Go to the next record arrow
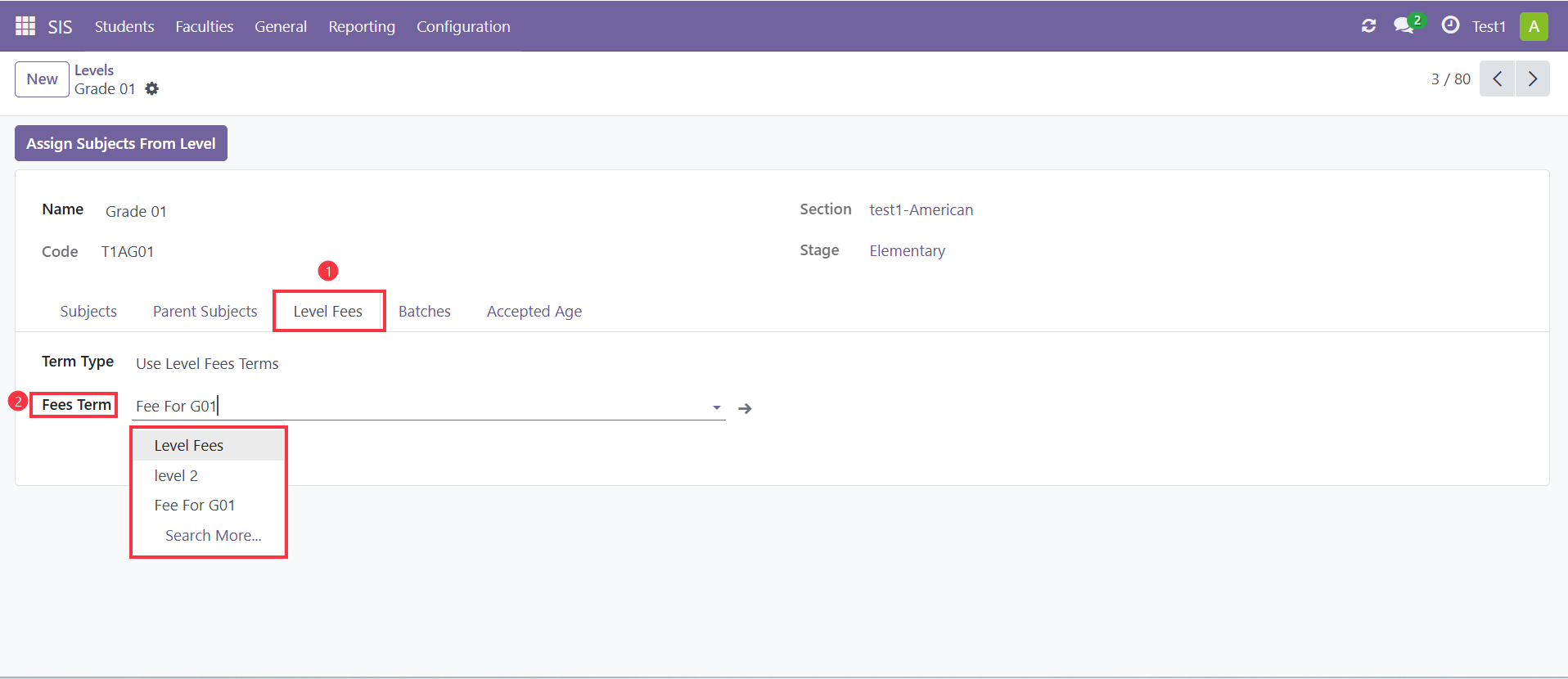1568x679 pixels. pos(1532,79)
